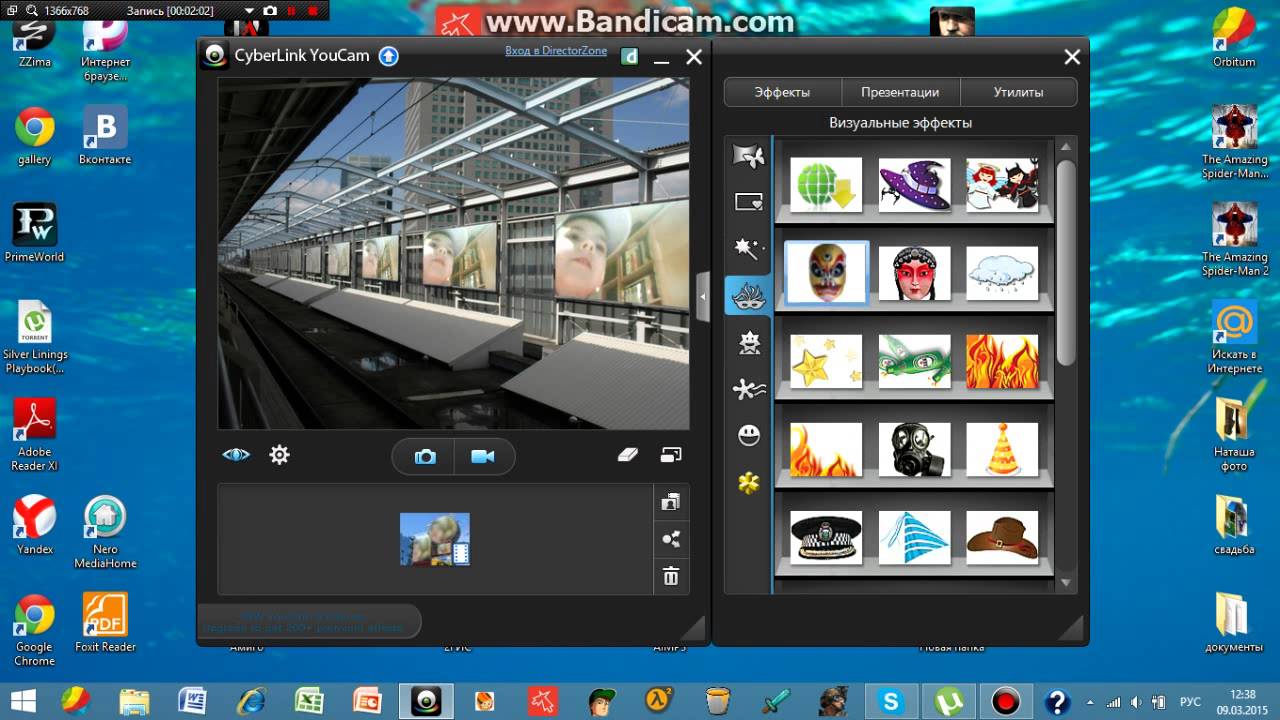Take a snapshot with the camera button

pyautogui.click(x=425, y=456)
